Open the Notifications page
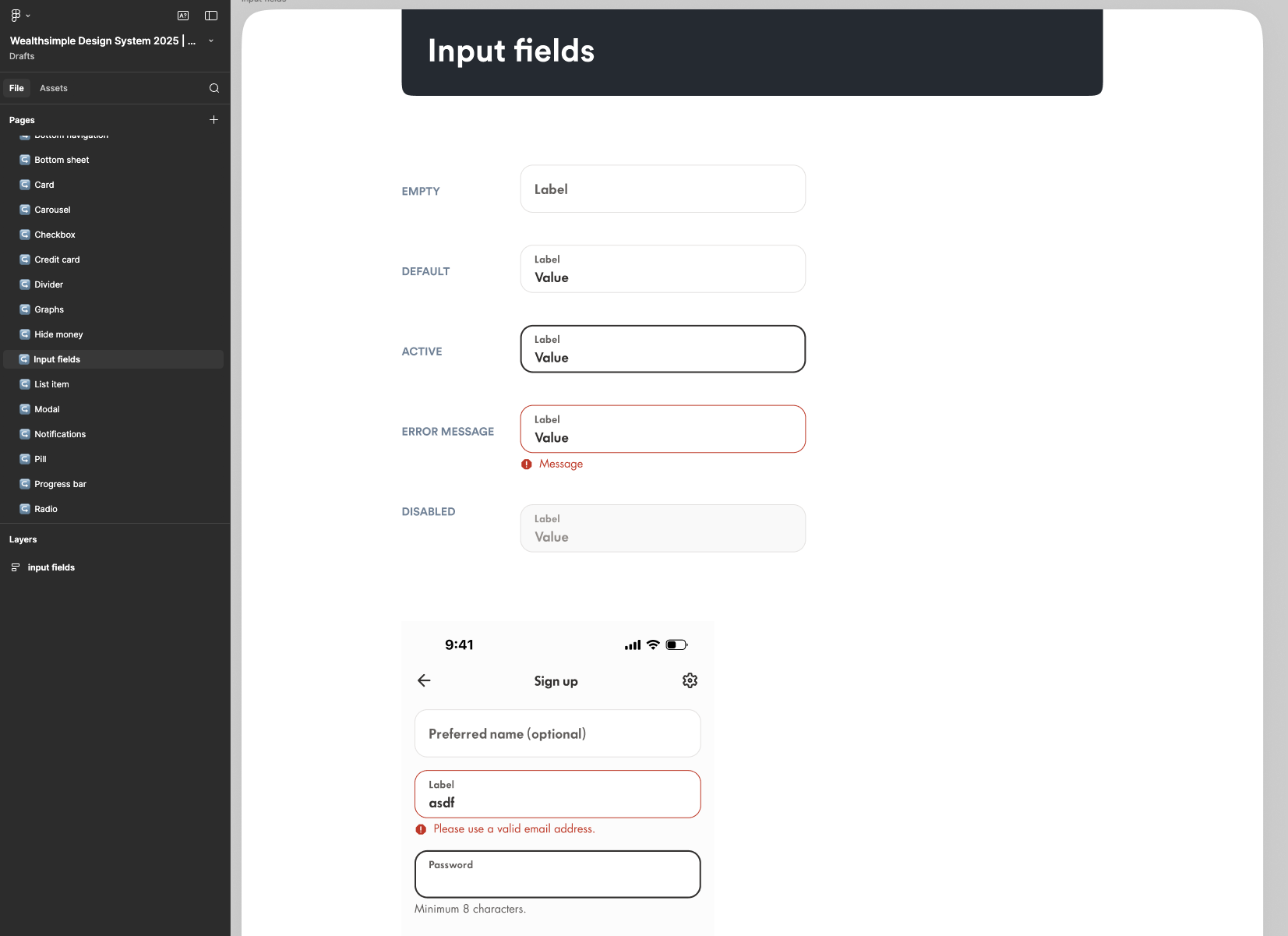1288x936 pixels. 59,434
